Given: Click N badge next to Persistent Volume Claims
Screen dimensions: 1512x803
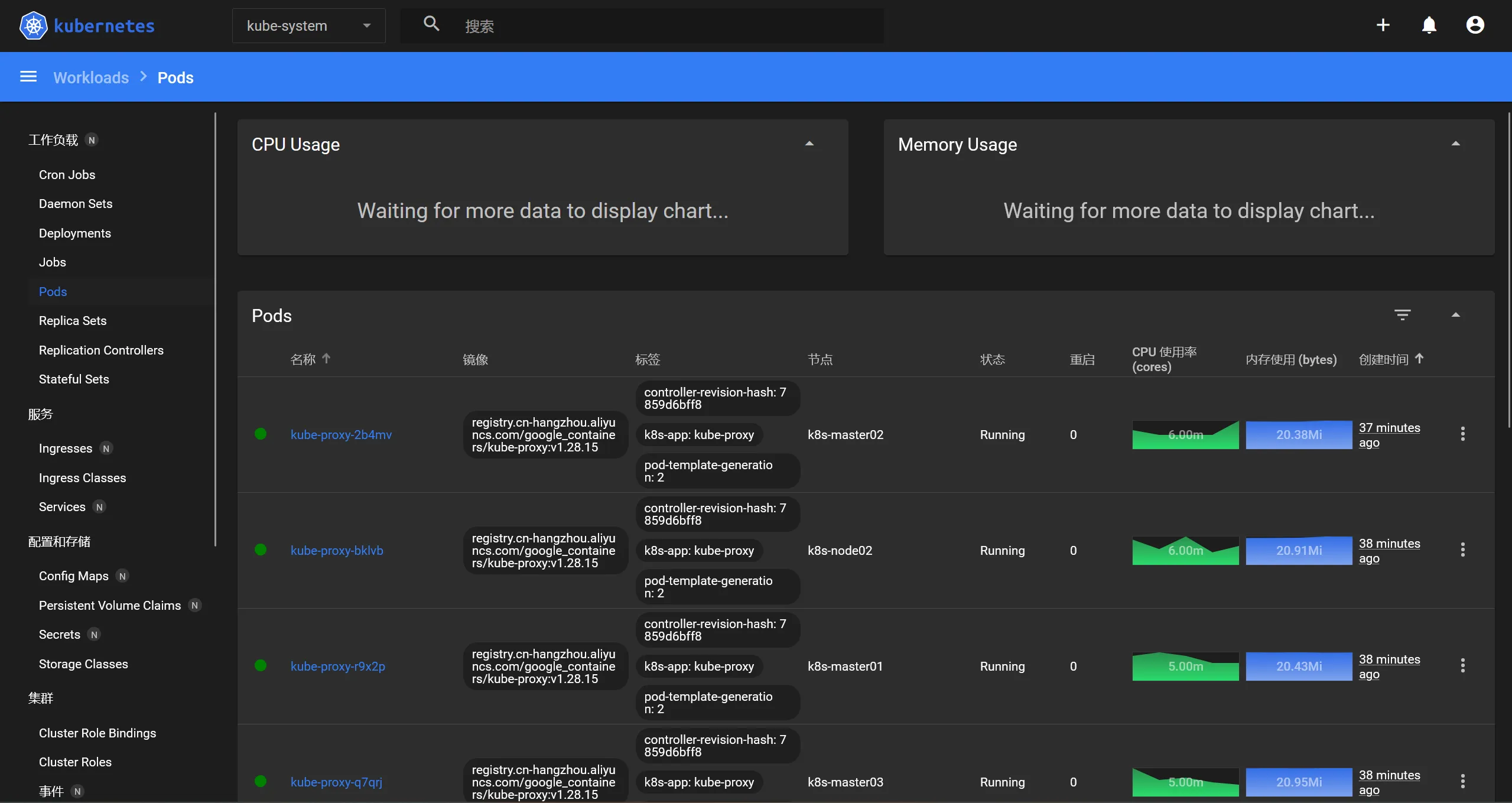Looking at the screenshot, I should pos(194,606).
